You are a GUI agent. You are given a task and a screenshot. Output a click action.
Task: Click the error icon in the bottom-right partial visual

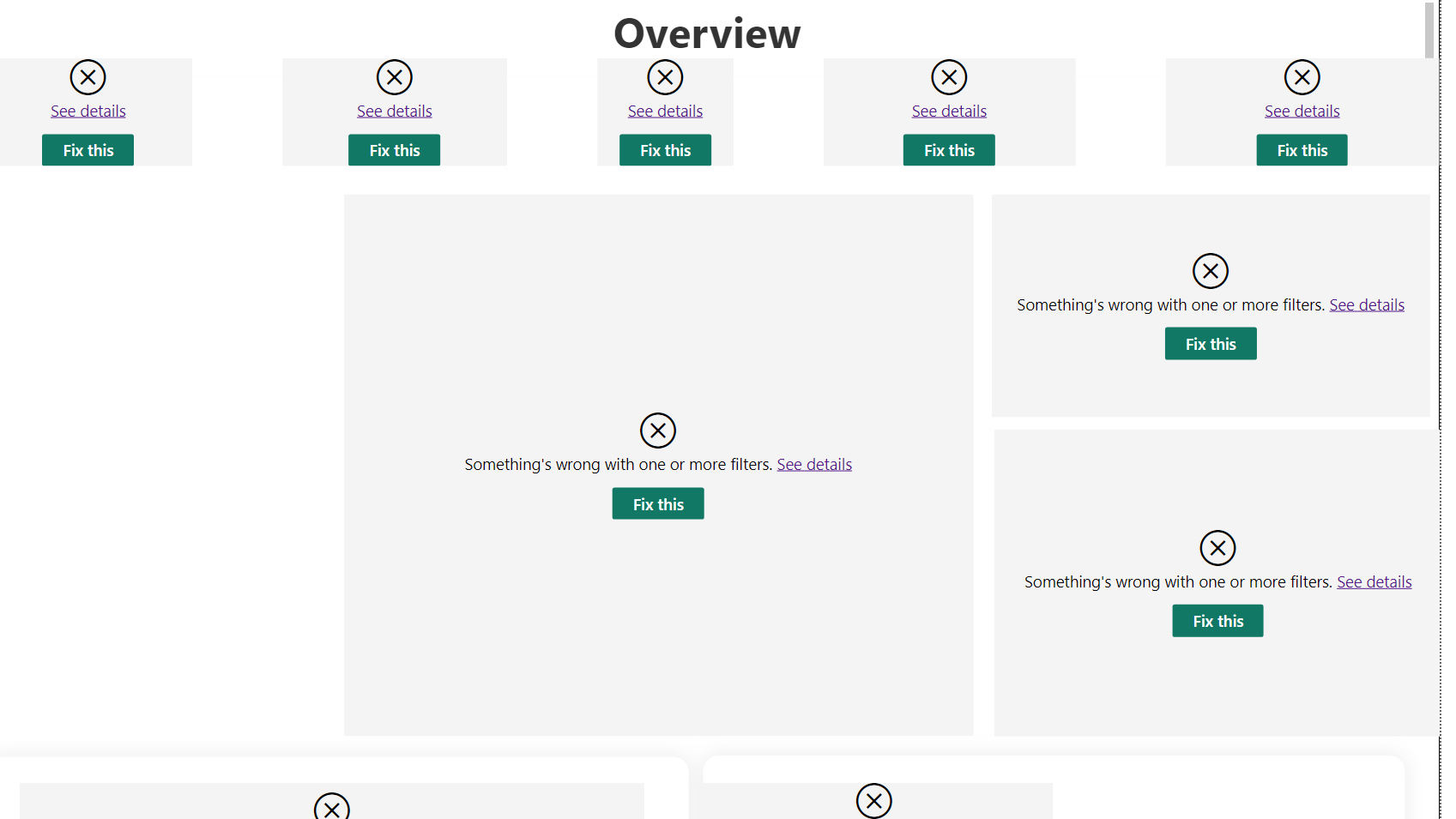click(874, 801)
